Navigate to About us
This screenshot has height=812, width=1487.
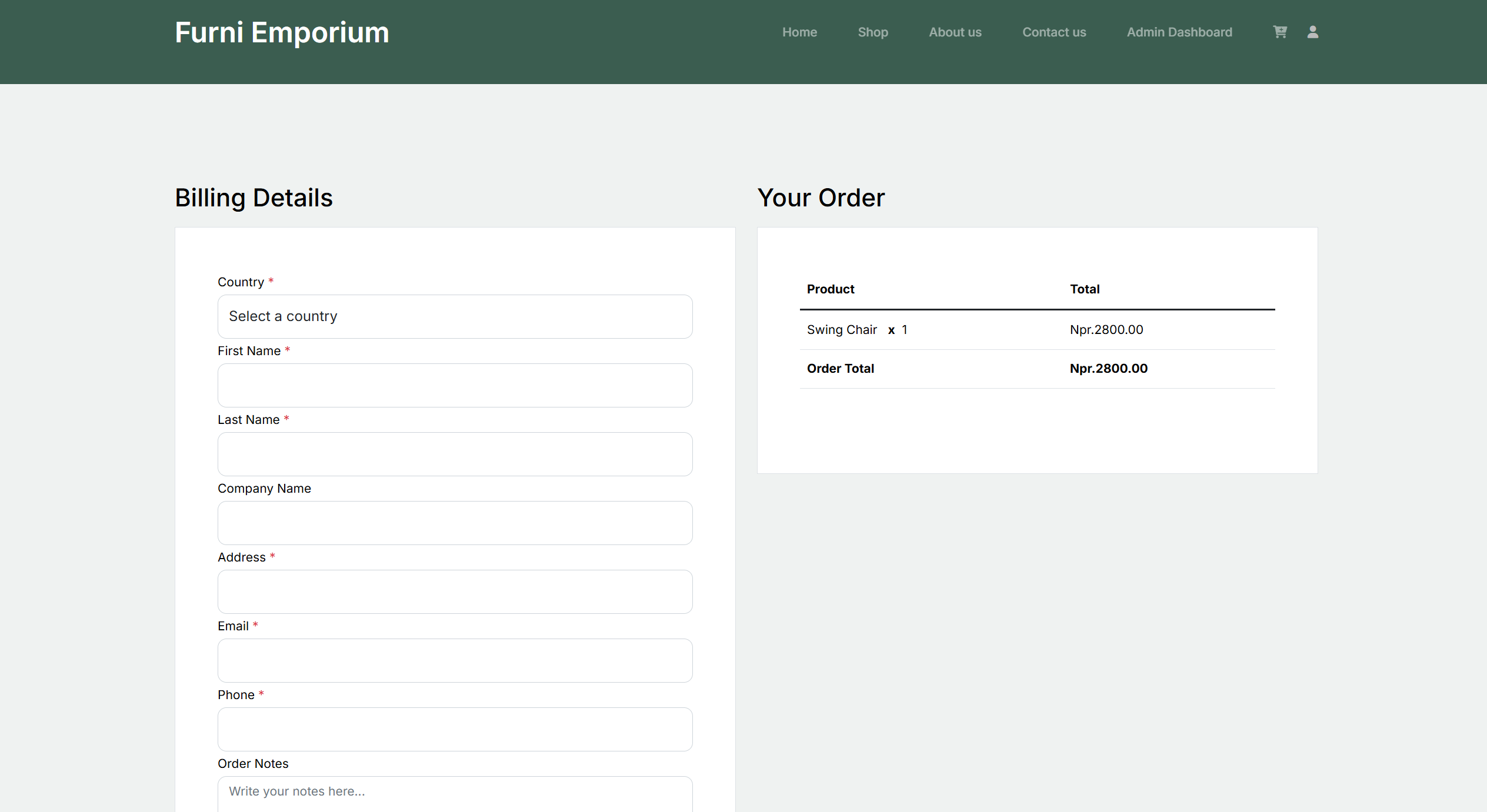click(x=955, y=32)
